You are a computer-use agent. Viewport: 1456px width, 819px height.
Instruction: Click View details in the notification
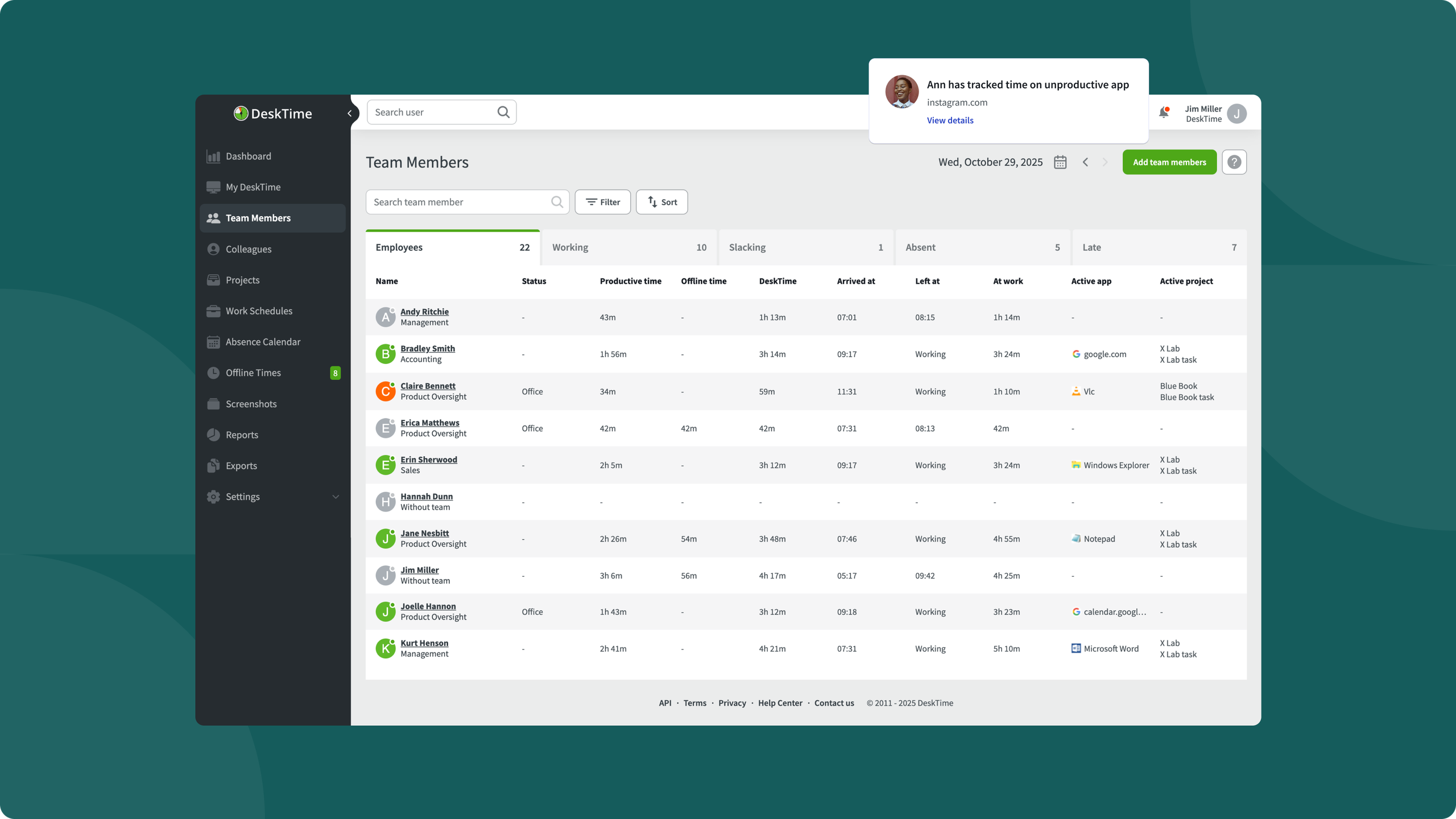[950, 120]
